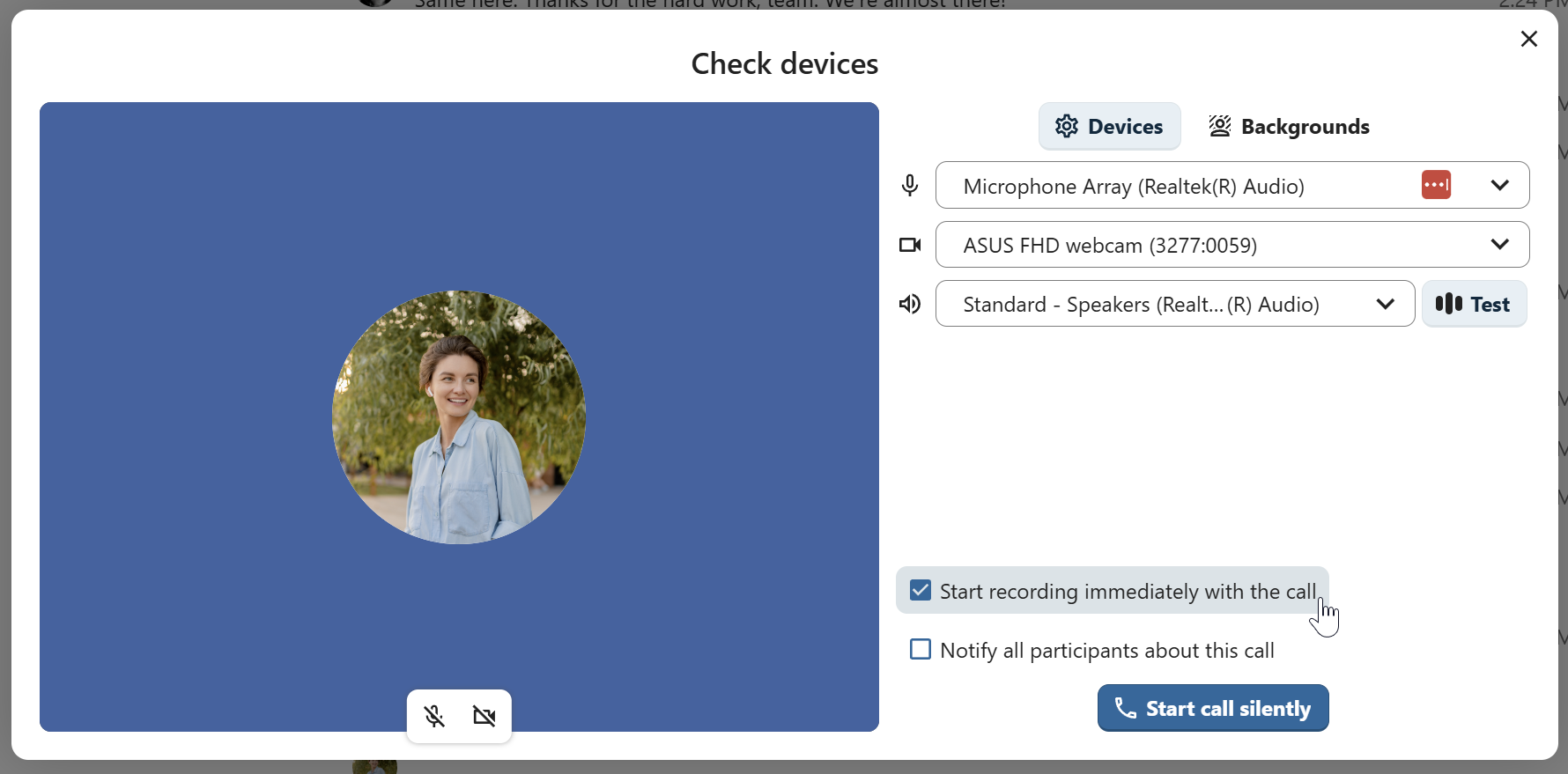Image resolution: width=1568 pixels, height=774 pixels.
Task: Click the sound bars icon on the Test button
Action: [1449, 304]
